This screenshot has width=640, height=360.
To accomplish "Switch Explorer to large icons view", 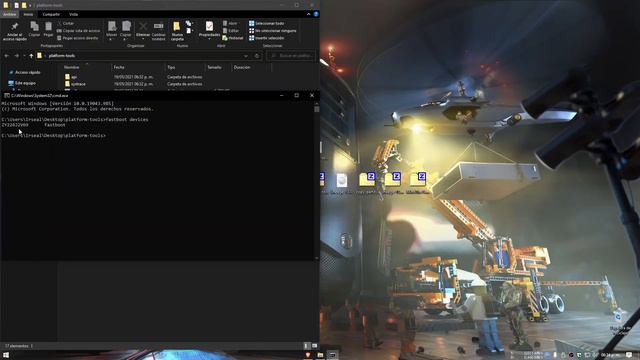I will pyautogui.click(x=314, y=346).
